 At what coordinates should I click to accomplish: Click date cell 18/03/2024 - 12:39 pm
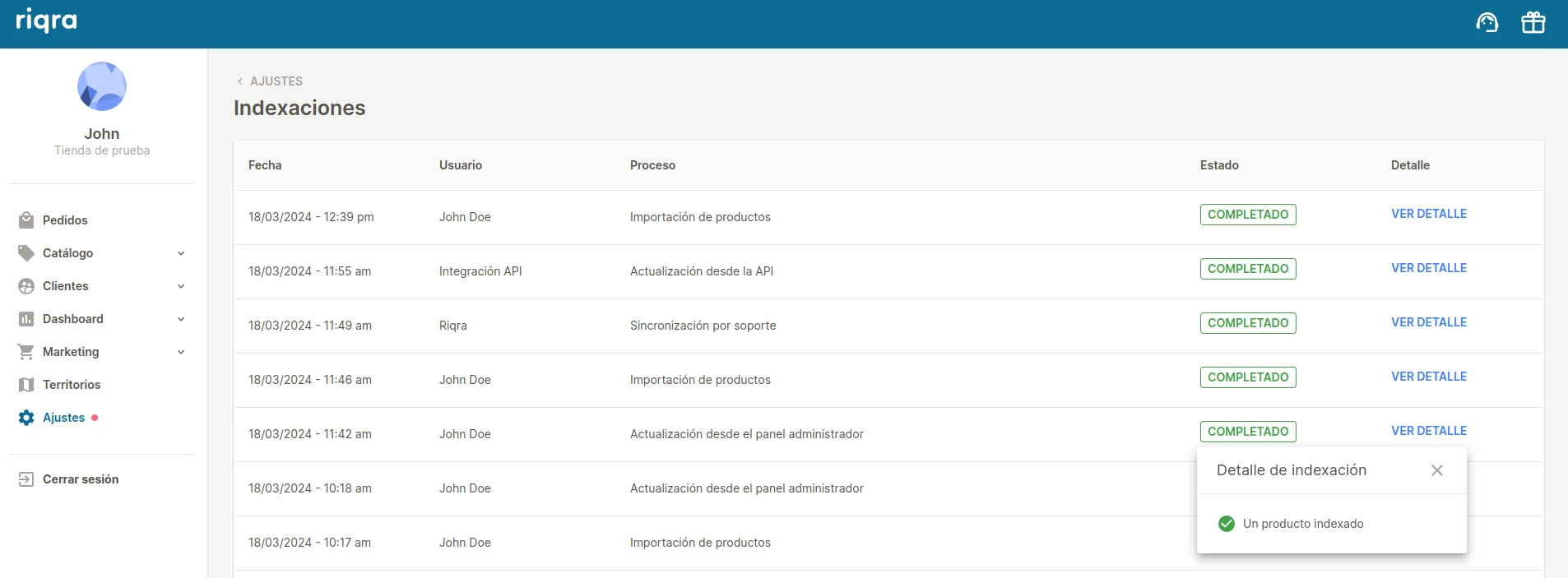(311, 217)
